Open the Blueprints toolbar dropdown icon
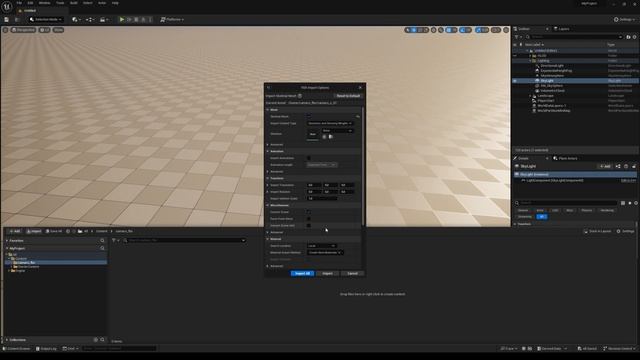The width and height of the screenshot is (640, 360). pos(90,20)
